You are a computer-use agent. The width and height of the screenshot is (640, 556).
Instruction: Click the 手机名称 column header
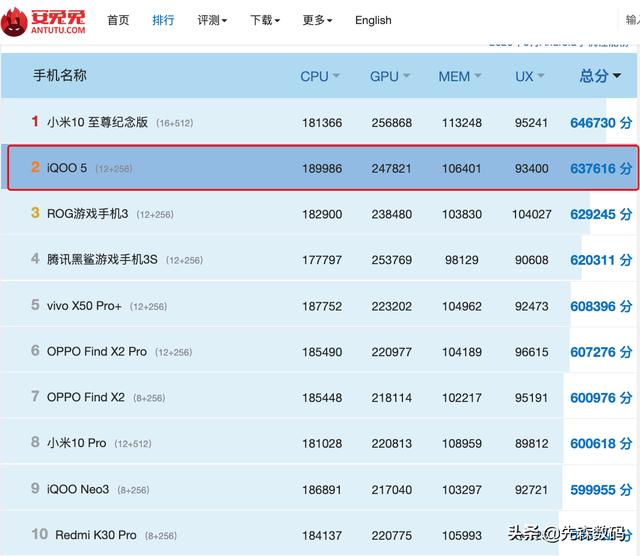point(60,76)
